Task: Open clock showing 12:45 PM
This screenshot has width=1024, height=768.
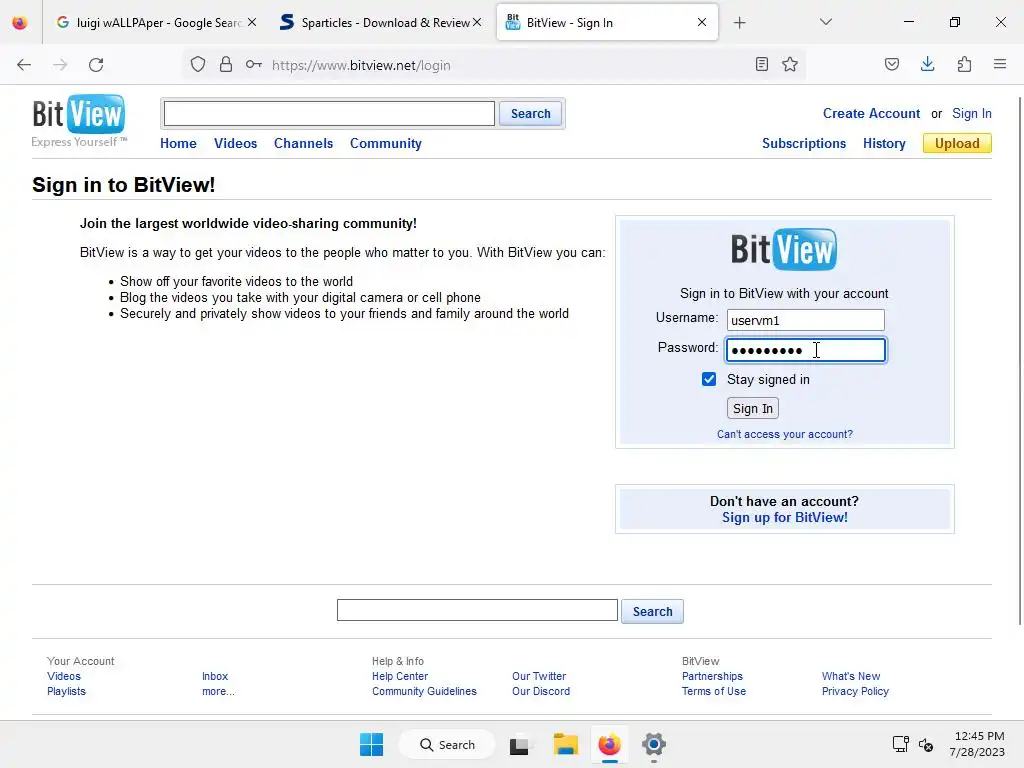Action: click(978, 744)
